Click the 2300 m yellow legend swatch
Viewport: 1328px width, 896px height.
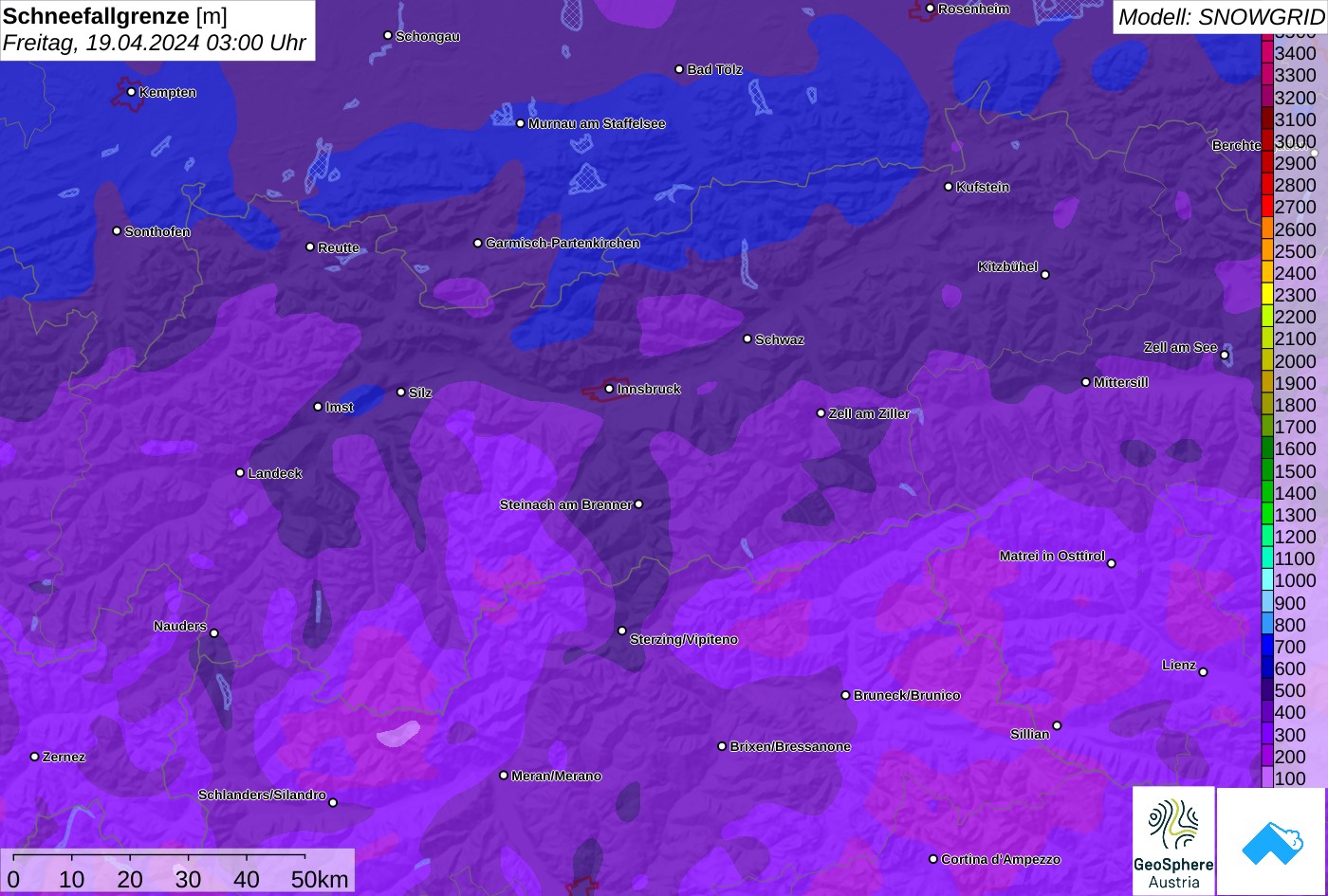click(x=1266, y=295)
